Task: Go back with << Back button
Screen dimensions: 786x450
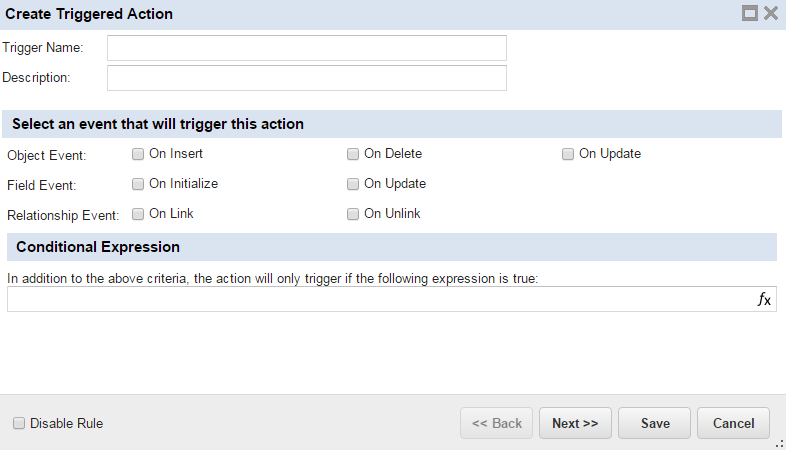Action: pyautogui.click(x=497, y=423)
